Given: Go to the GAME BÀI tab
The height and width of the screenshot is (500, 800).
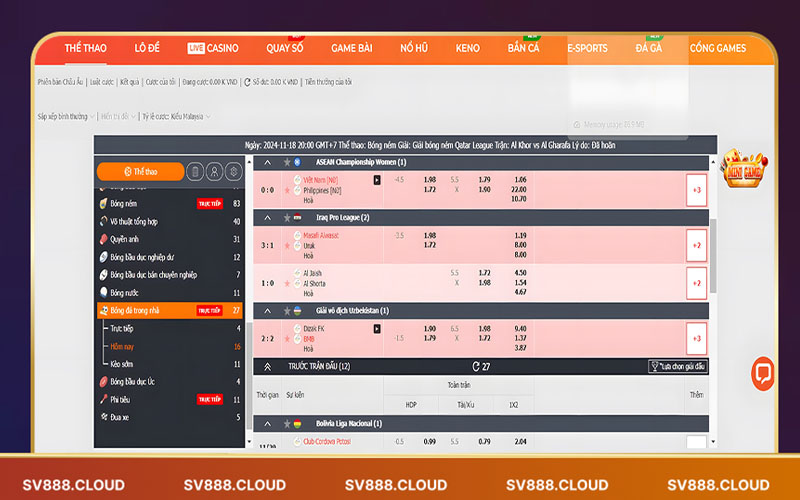Looking at the screenshot, I should [352, 48].
